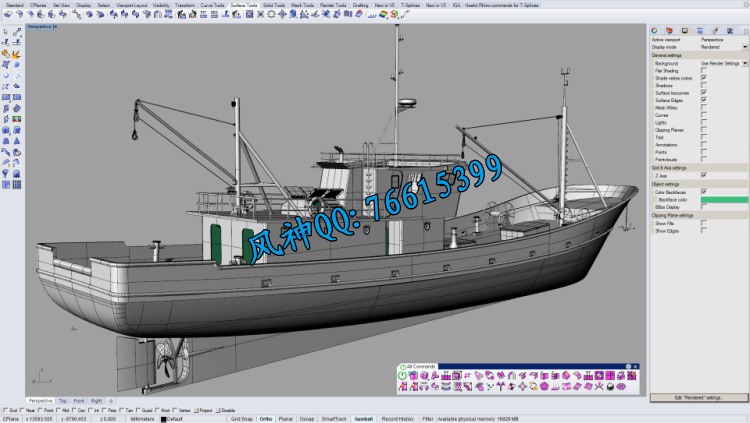Switch to the Right viewport tab
Viewport: 750px width, 423px height.
coord(96,401)
